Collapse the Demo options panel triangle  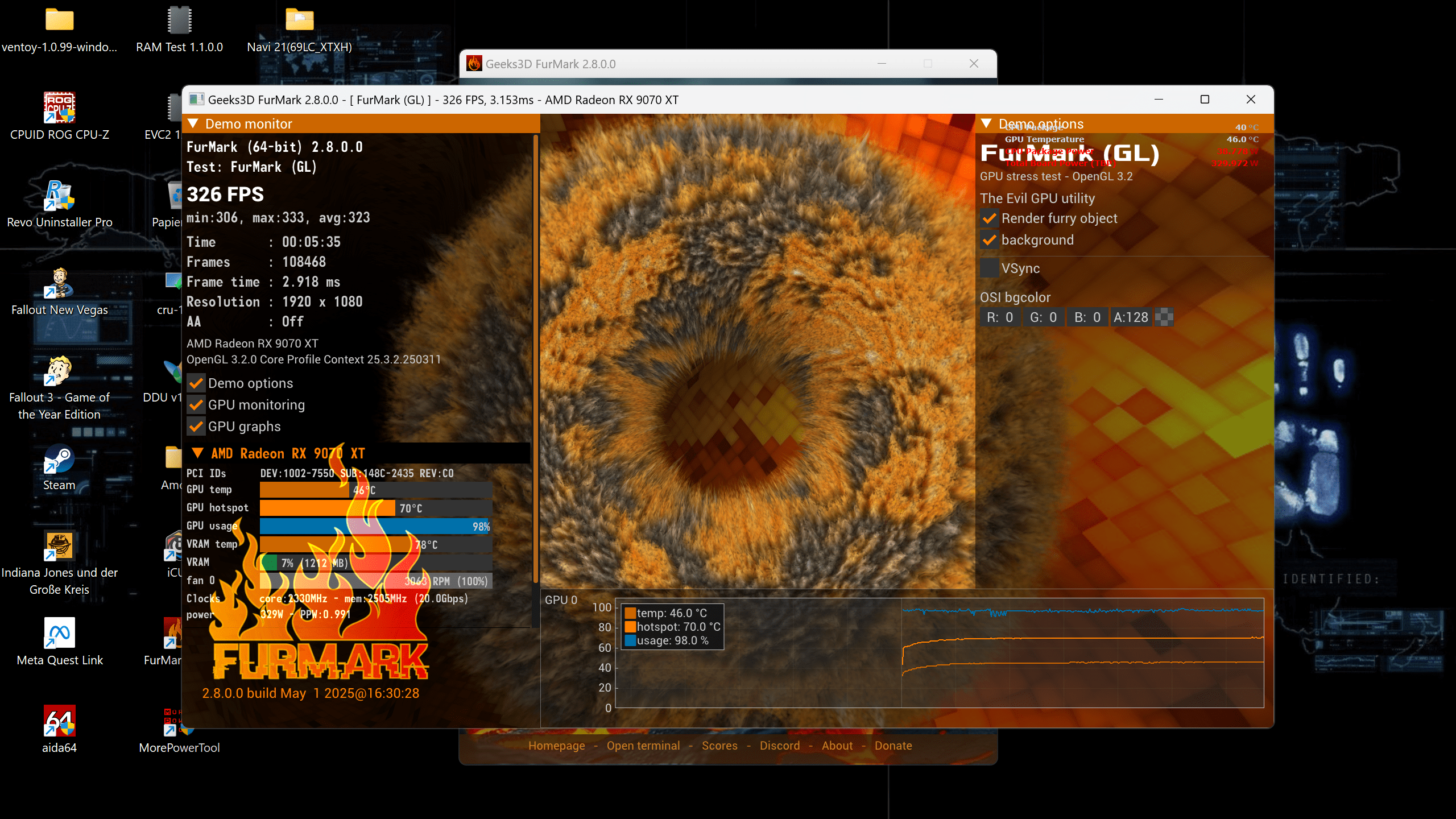(987, 123)
